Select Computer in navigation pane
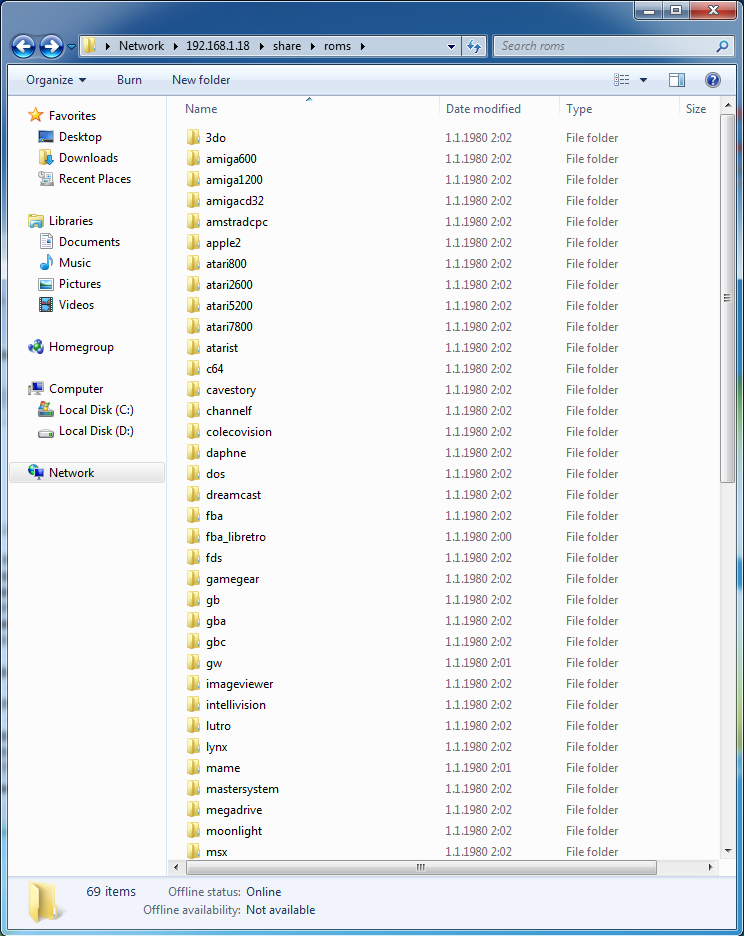Screen dimensions: 745x936 tap(76, 389)
